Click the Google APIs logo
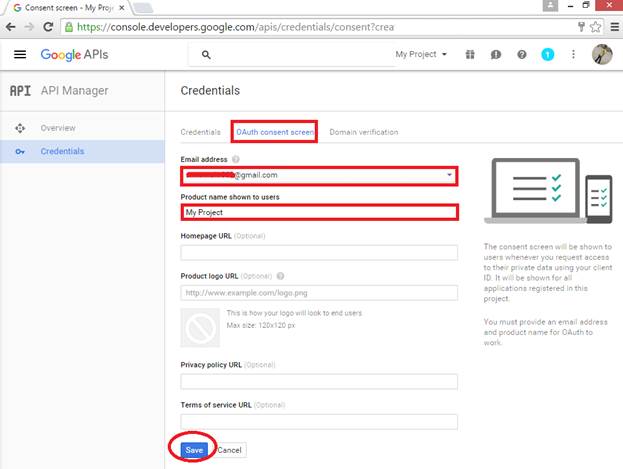Screen dimensions: 623x469 (74, 54)
